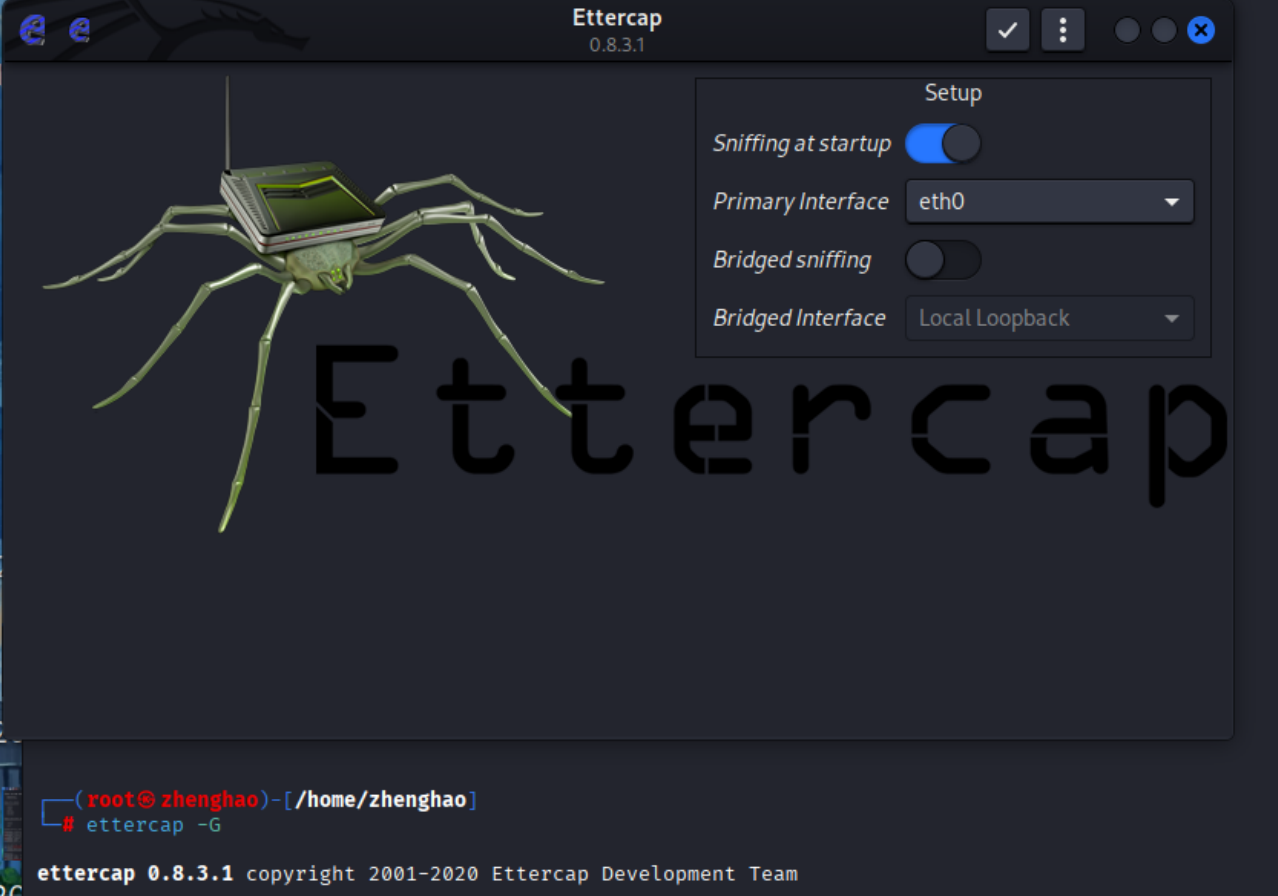This screenshot has height=896, width=1278.
Task: Click the version '0.8.3.1' subtitle
Action: [617, 45]
